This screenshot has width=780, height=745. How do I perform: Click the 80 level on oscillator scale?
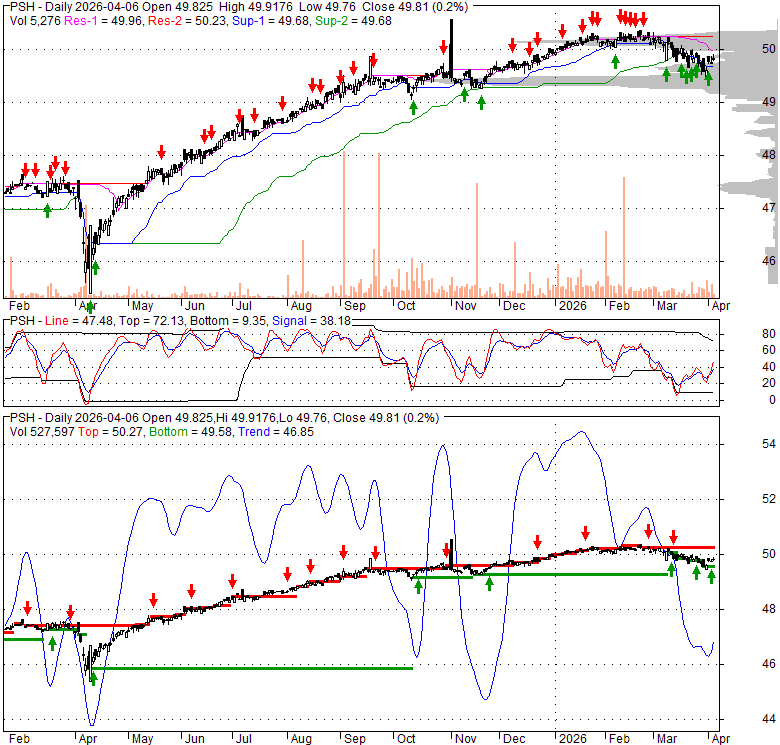740,334
